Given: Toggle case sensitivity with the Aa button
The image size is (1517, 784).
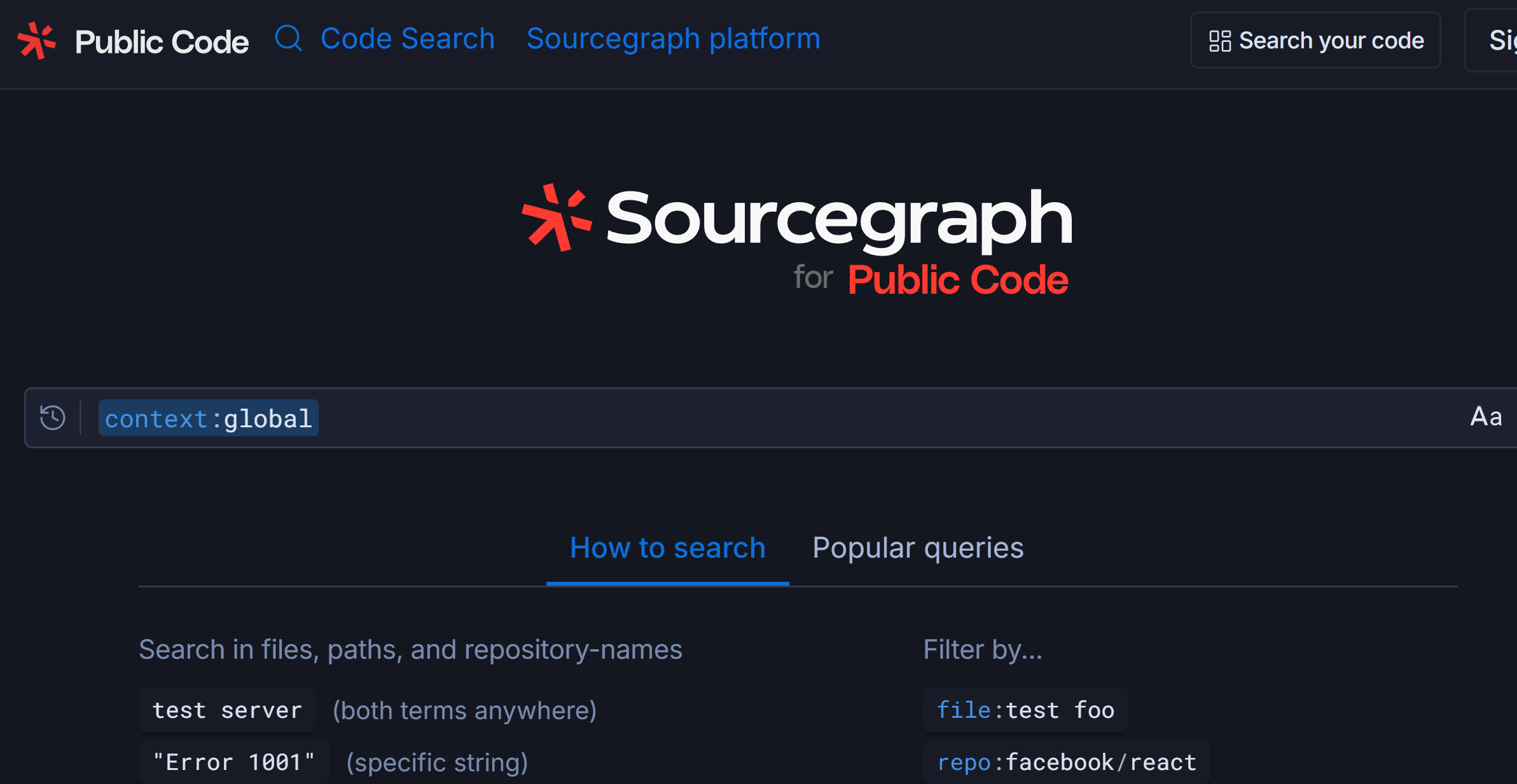Looking at the screenshot, I should point(1486,417).
